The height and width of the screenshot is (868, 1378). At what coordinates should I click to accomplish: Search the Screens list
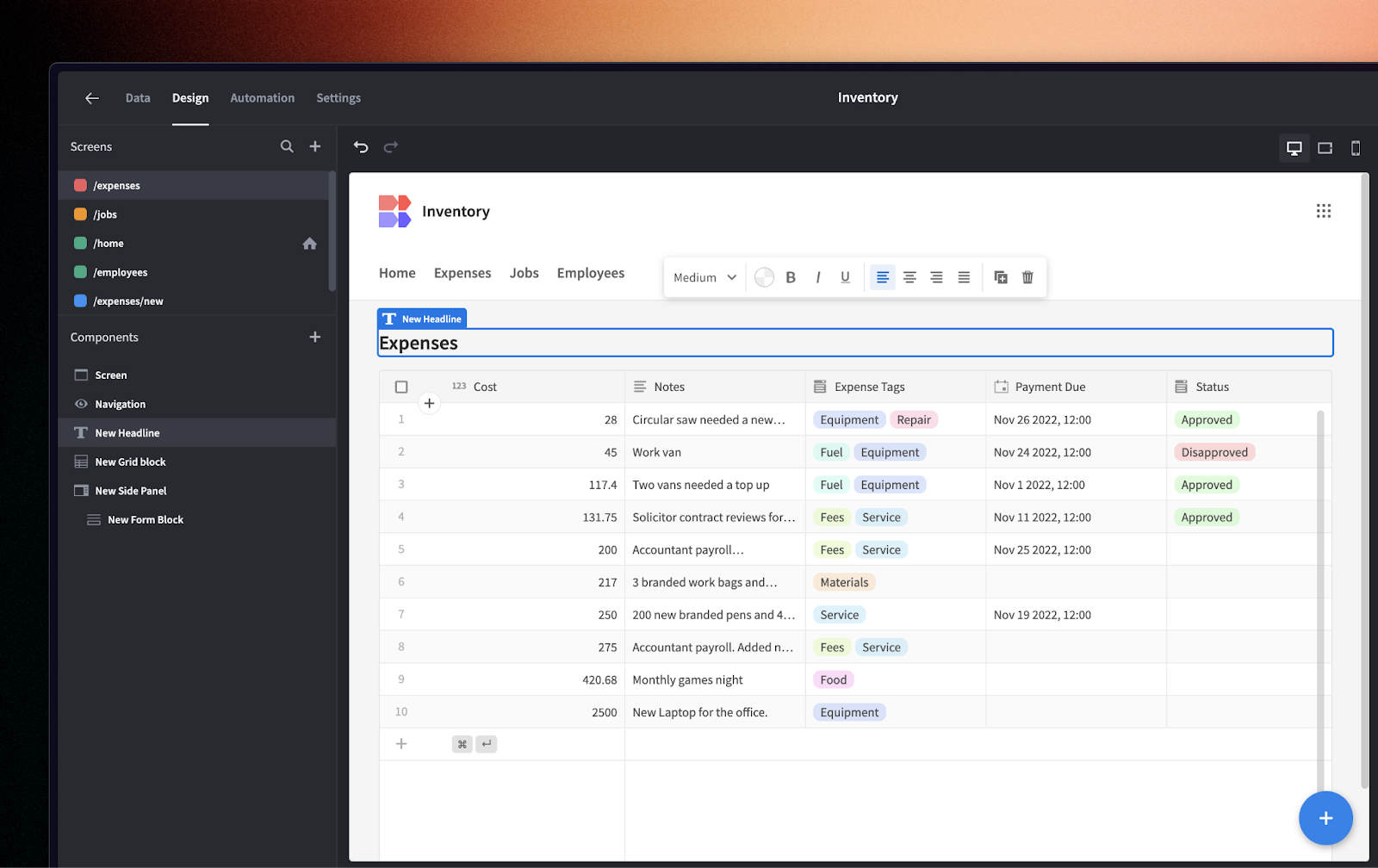(287, 146)
